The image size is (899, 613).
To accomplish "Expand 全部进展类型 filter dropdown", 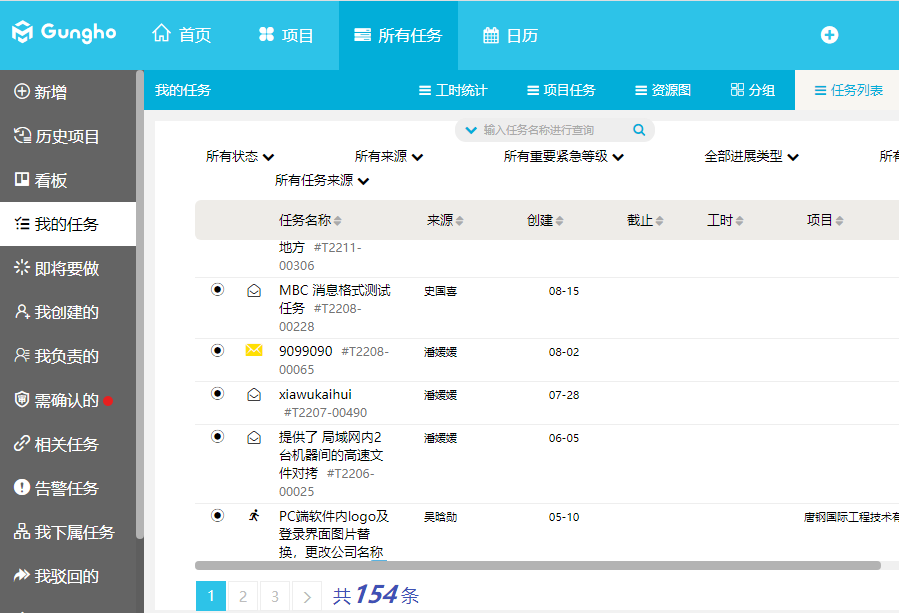I will 751,157.
